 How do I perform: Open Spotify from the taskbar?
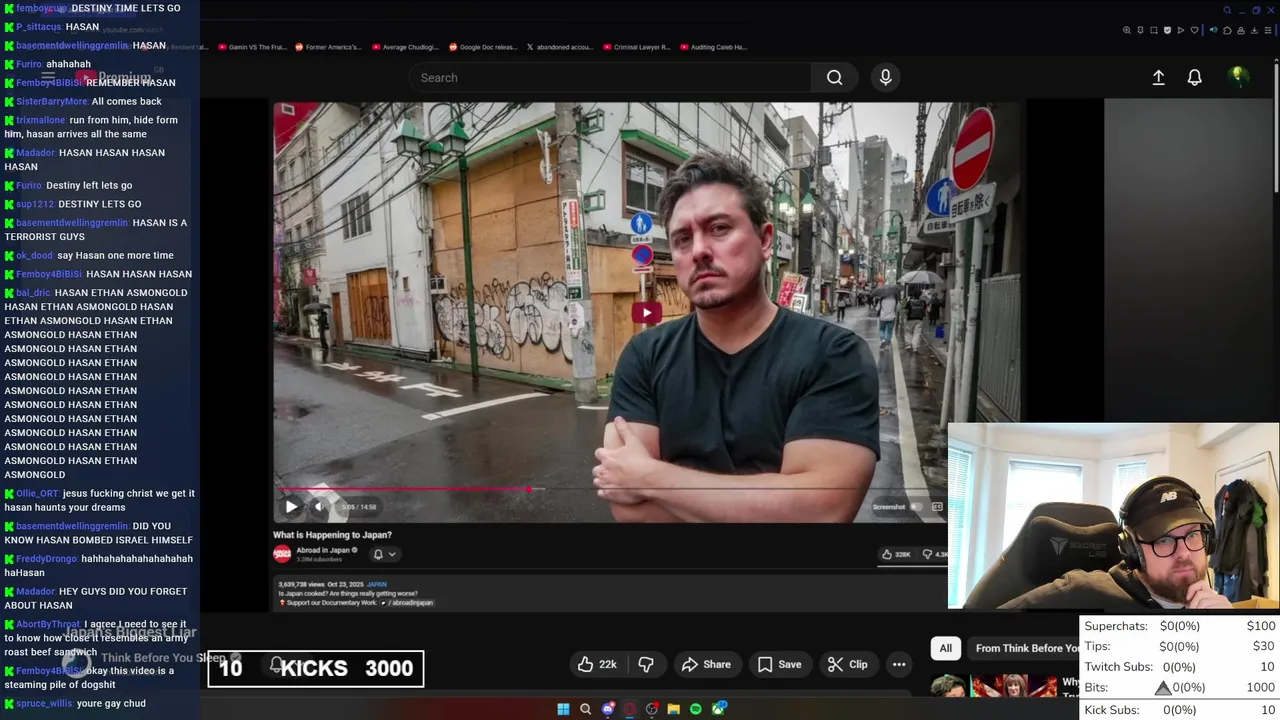(696, 709)
